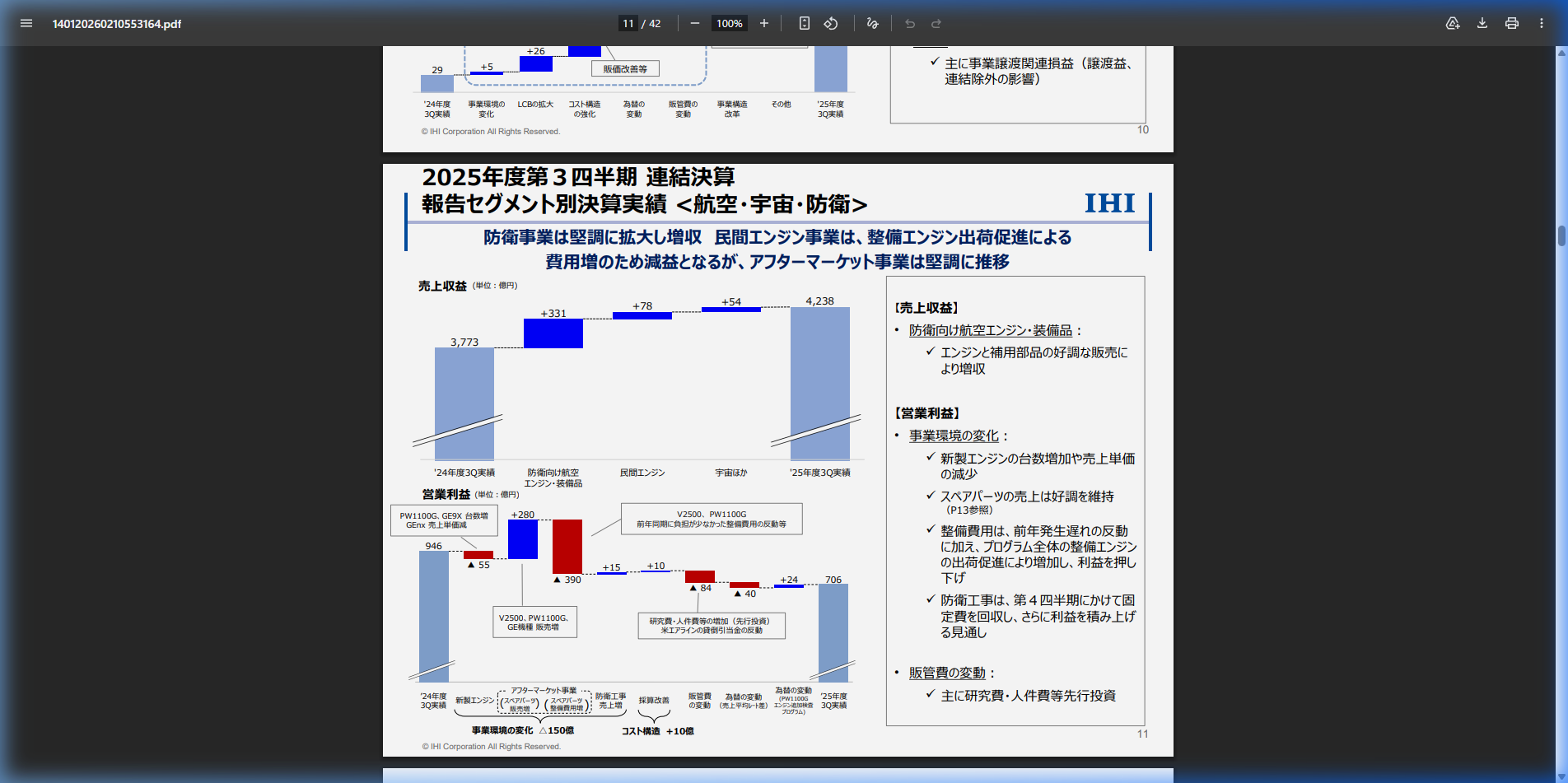Click the redo arrow in toolbar
Viewport: 1568px width, 783px height.
(x=936, y=23)
